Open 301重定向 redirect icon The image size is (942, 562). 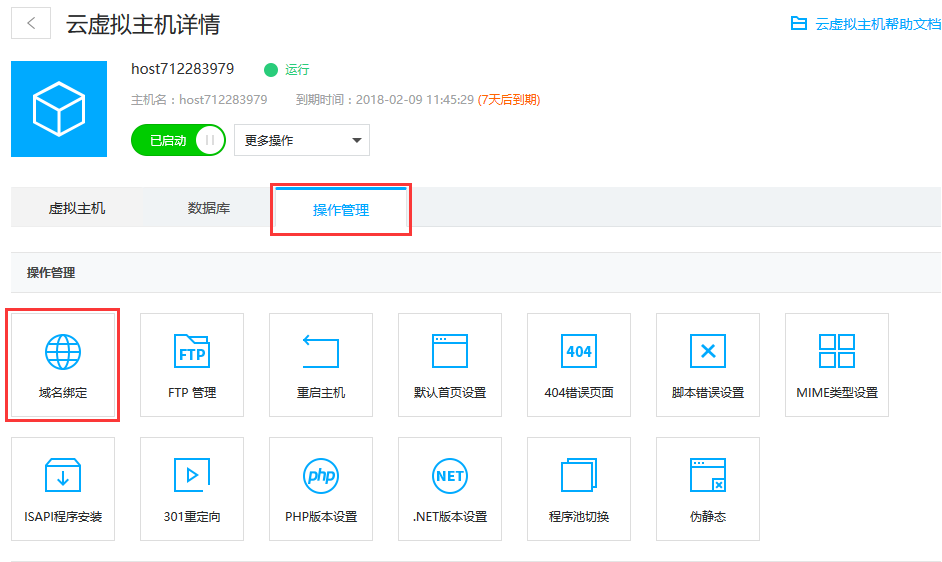coord(192,476)
